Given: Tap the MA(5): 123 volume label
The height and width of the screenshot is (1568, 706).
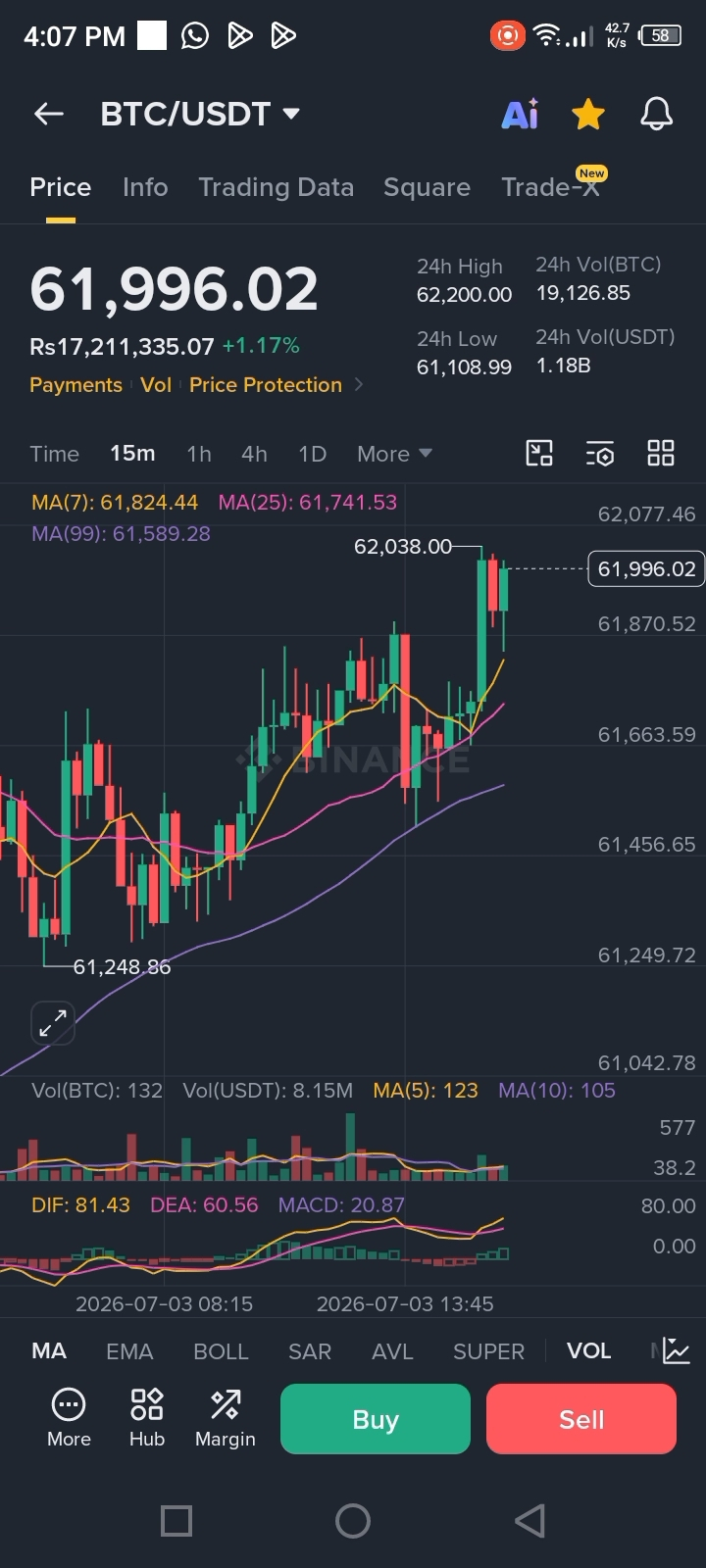Looking at the screenshot, I should pos(426,1091).
